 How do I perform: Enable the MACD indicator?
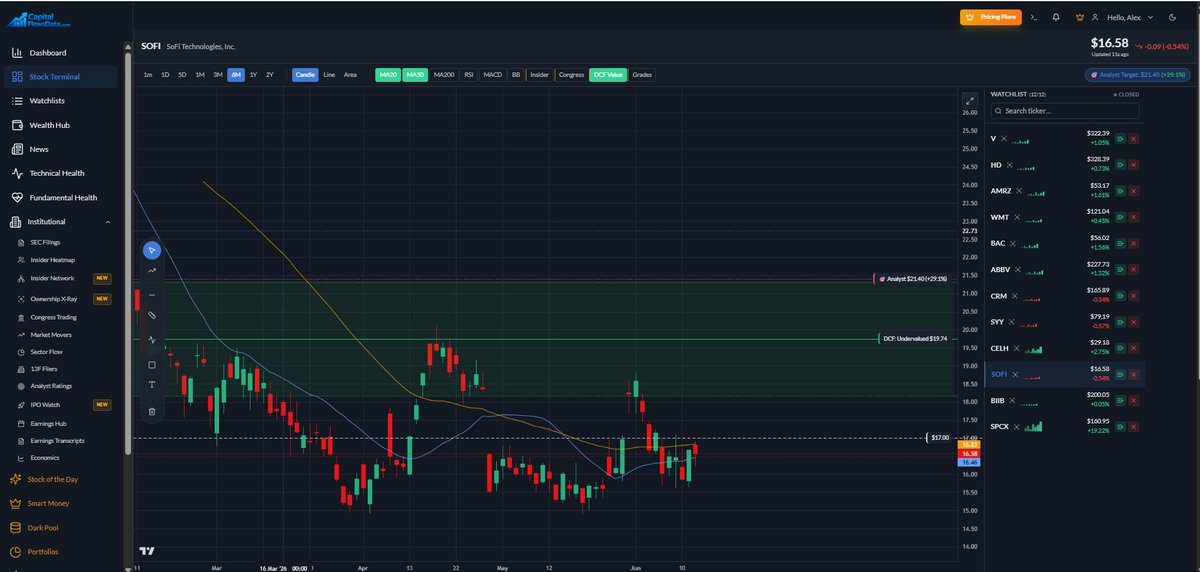(493, 75)
